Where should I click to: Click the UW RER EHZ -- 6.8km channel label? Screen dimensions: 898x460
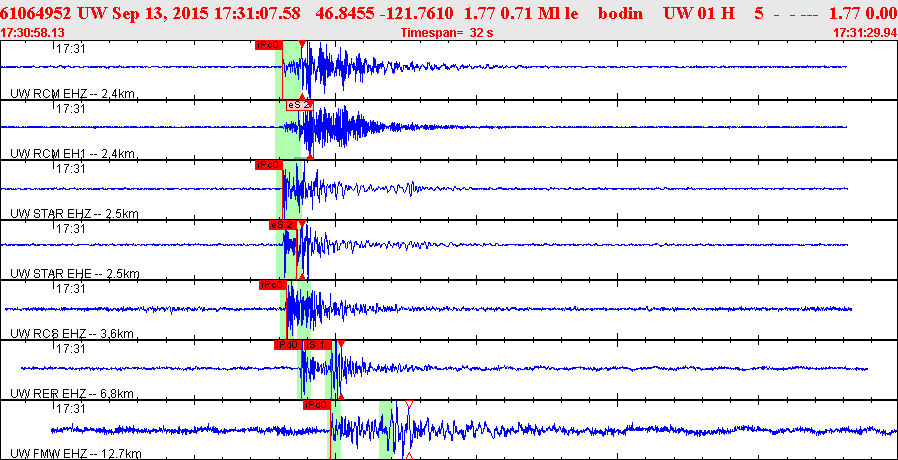click(x=72, y=394)
